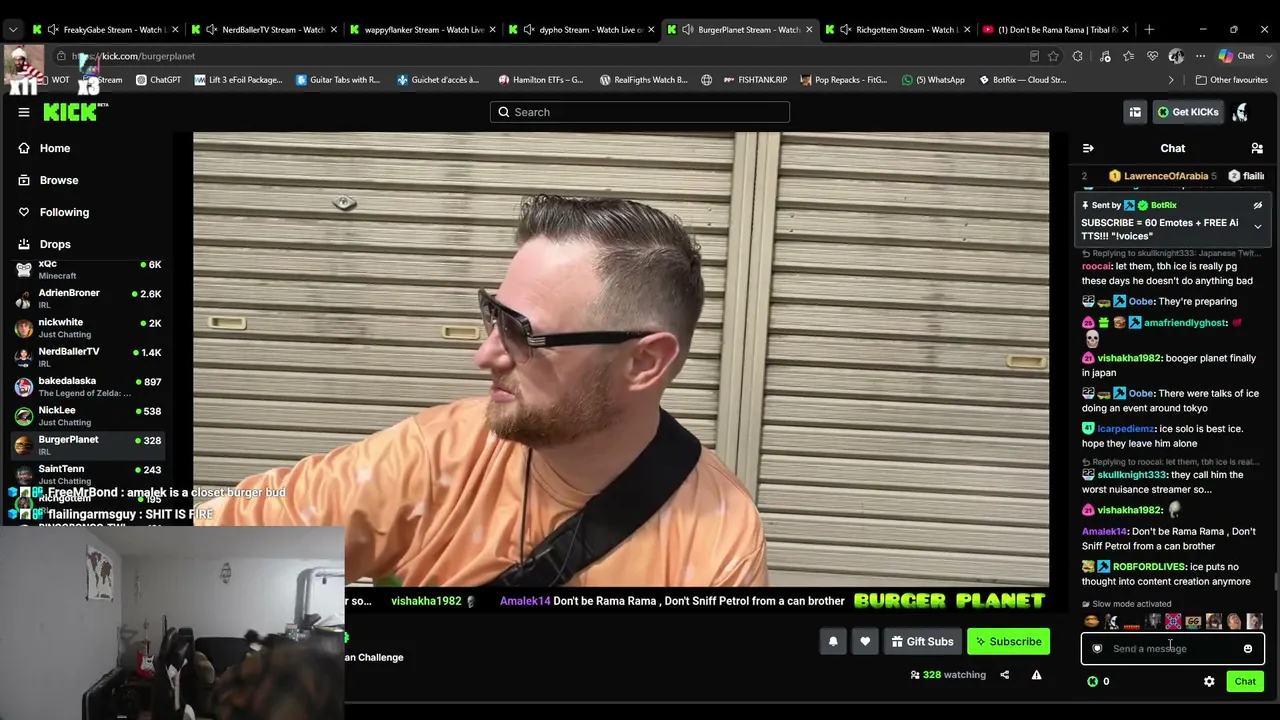The width and height of the screenshot is (1280, 720).
Task: Unmute the dypho tab audio icon
Action: (x=529, y=30)
